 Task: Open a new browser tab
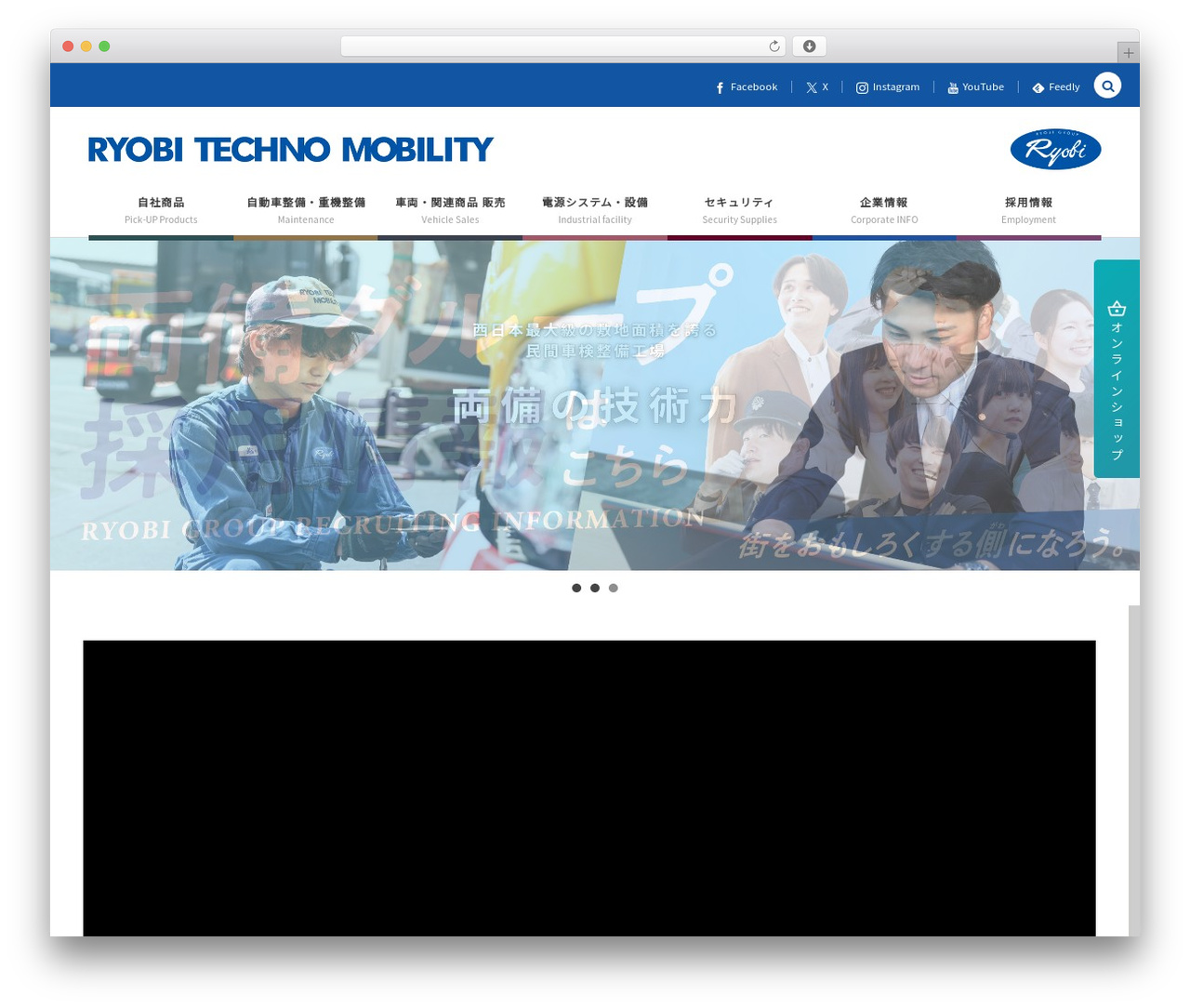coord(1129,53)
